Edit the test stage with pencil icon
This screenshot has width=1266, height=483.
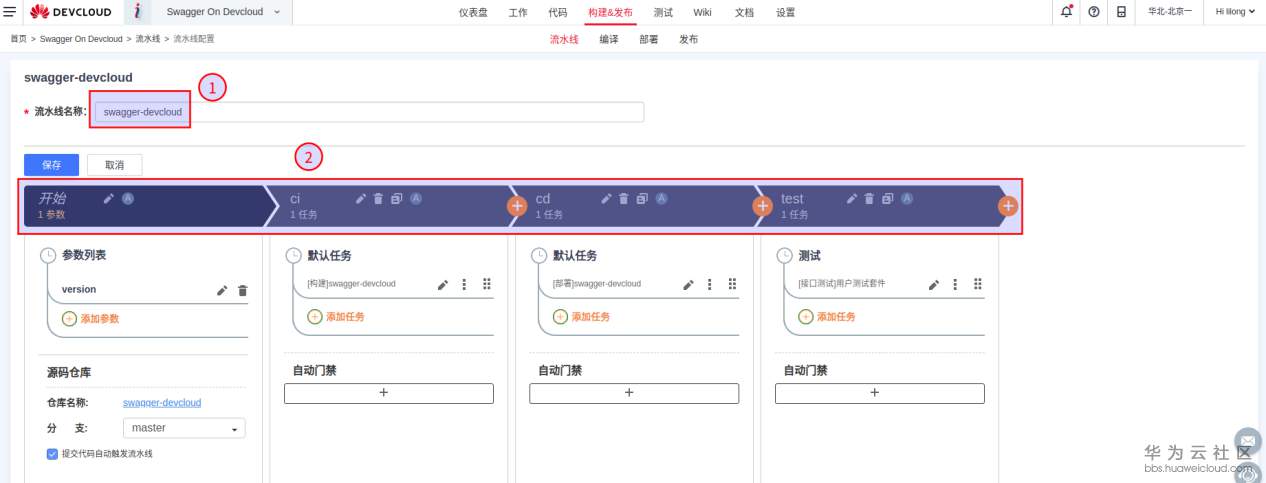(x=852, y=199)
